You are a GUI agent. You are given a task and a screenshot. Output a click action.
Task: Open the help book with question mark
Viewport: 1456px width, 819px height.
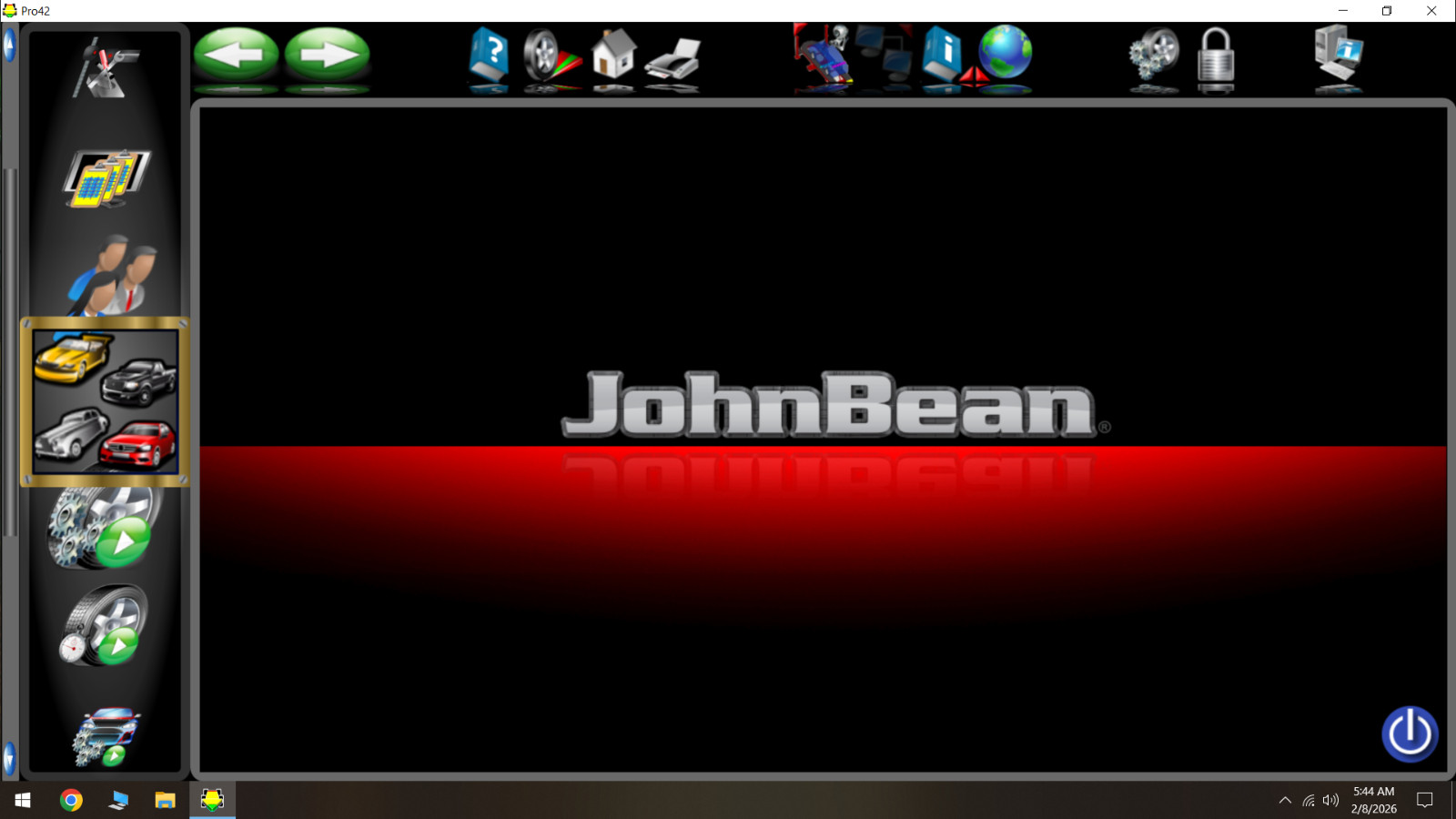[489, 55]
